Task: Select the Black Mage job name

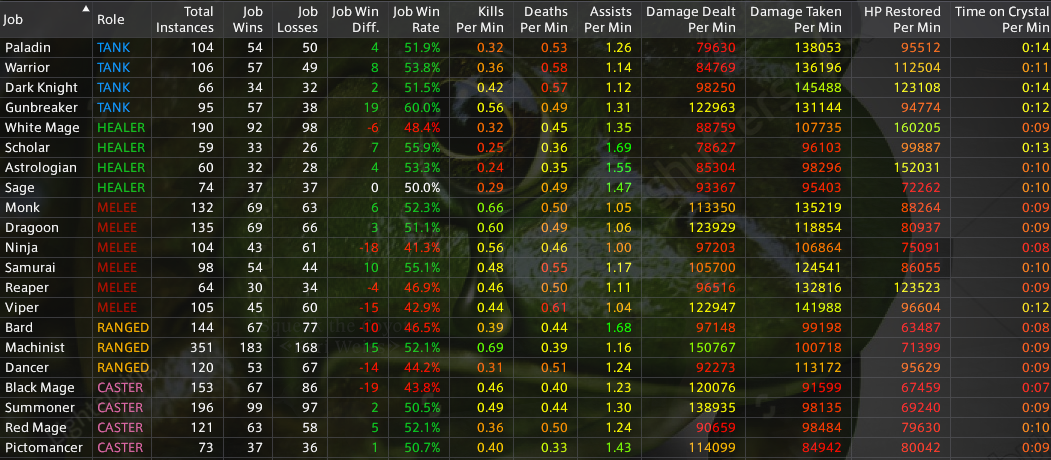Action: click(40, 388)
